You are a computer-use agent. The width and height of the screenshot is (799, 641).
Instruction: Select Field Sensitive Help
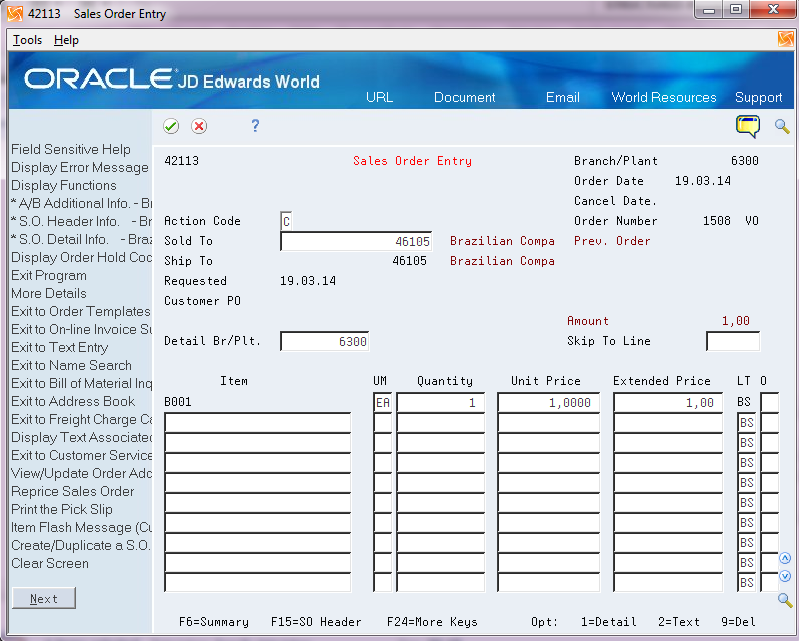click(x=71, y=149)
